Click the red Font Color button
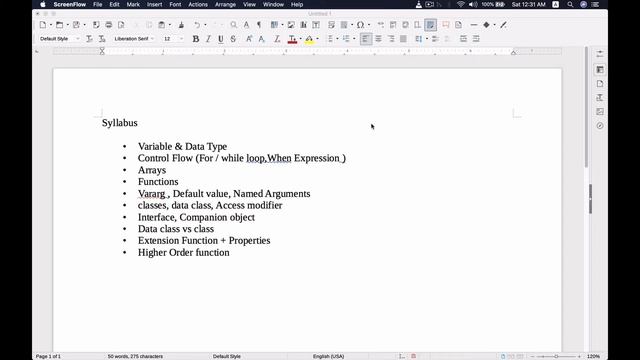 tap(292, 39)
